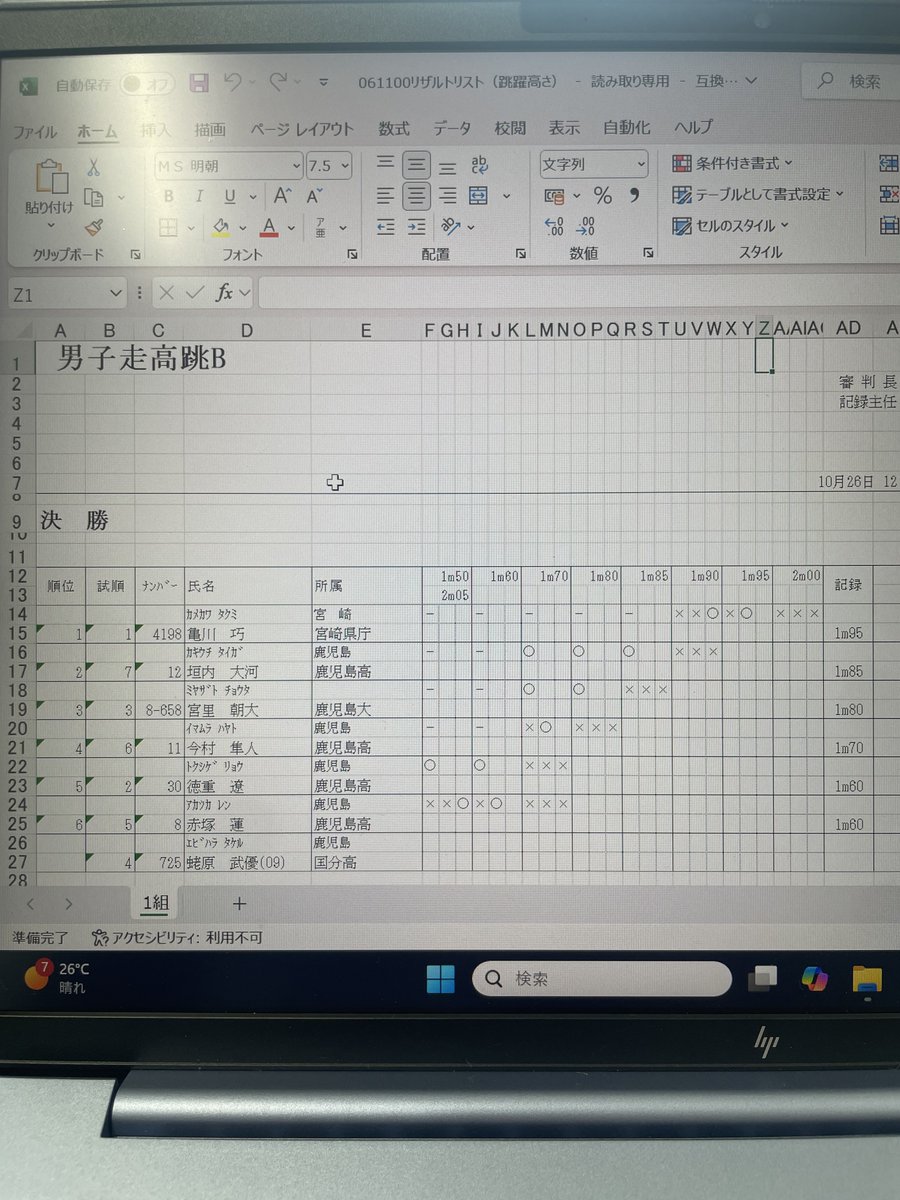Toggle Underline formatting

pos(229,196)
